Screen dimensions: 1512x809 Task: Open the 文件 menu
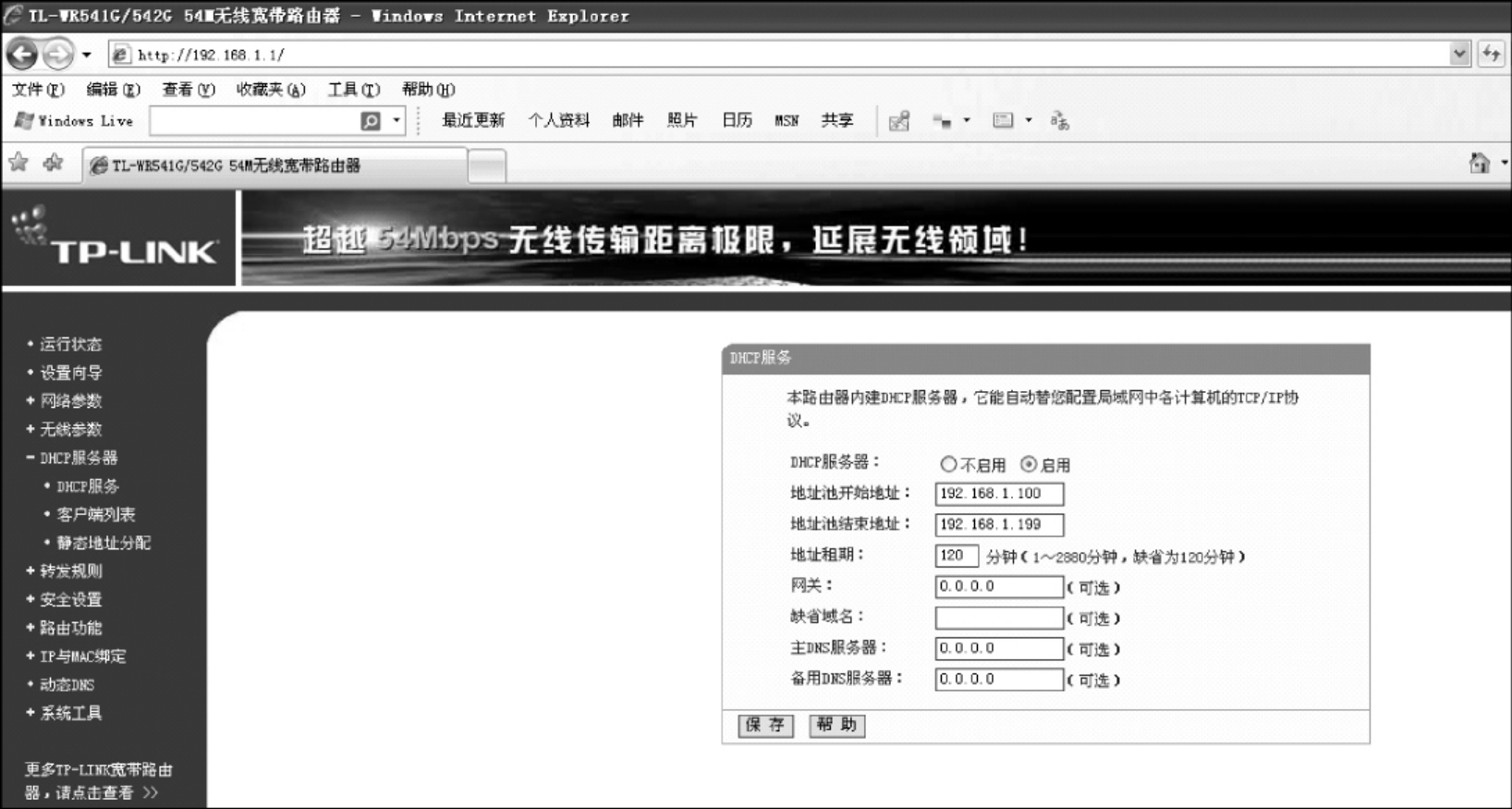coord(38,90)
